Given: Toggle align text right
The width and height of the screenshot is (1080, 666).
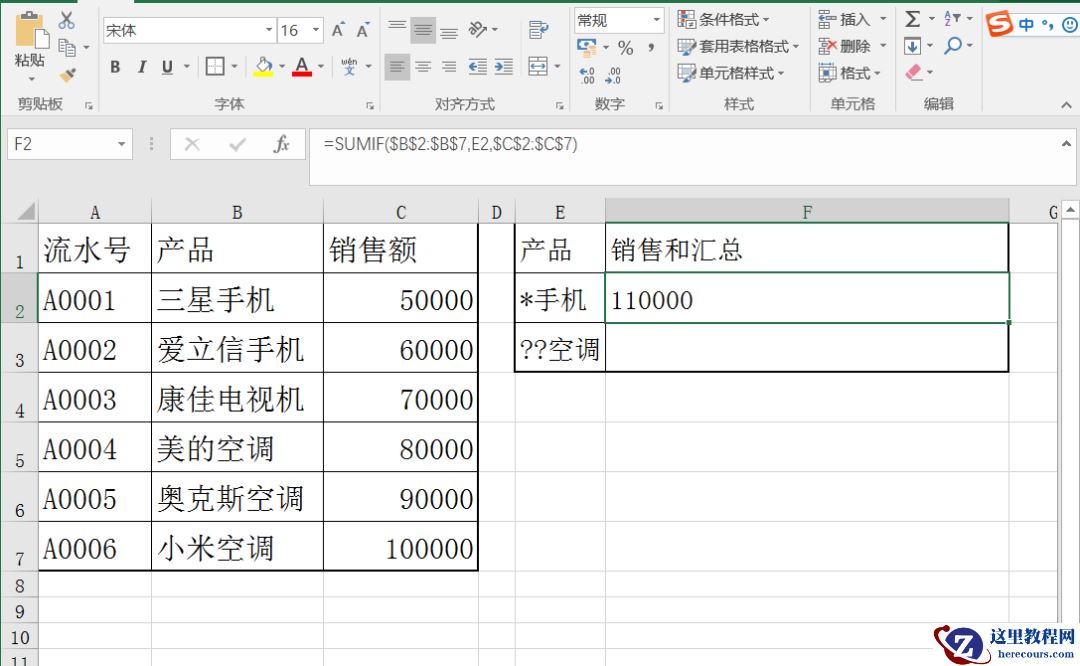Looking at the screenshot, I should (449, 67).
